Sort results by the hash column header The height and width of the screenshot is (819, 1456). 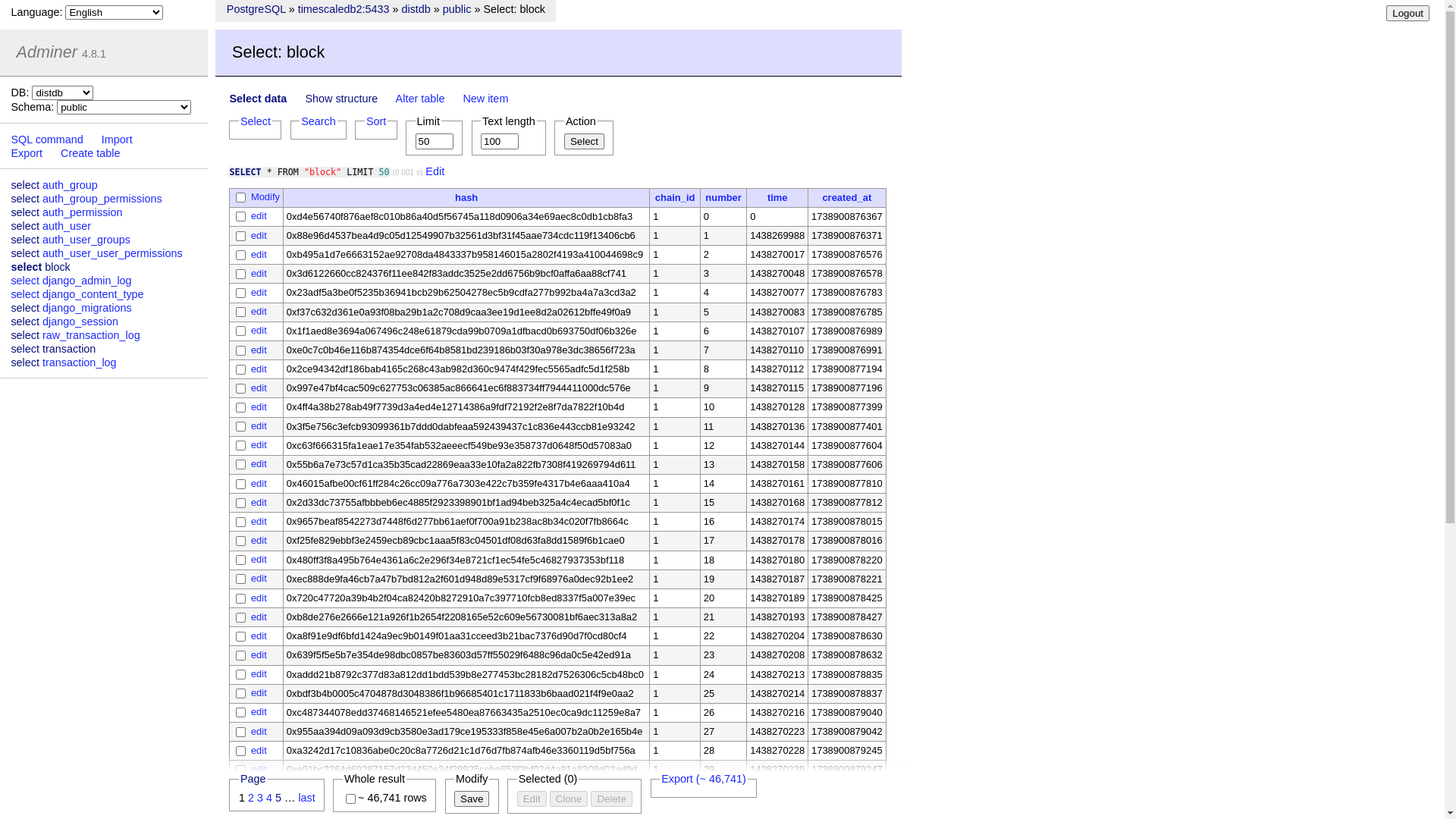click(x=466, y=197)
